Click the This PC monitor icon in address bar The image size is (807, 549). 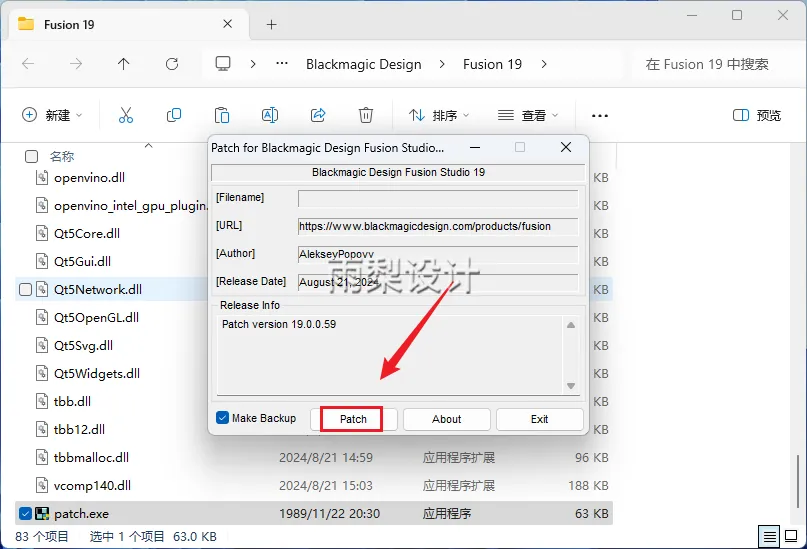(x=223, y=64)
